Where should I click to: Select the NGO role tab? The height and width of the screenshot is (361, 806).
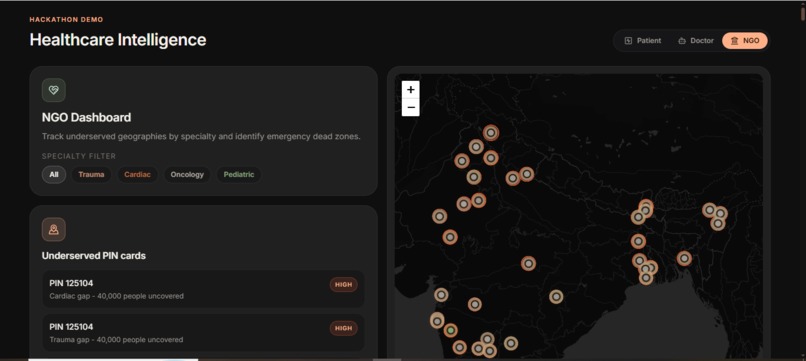pos(745,41)
